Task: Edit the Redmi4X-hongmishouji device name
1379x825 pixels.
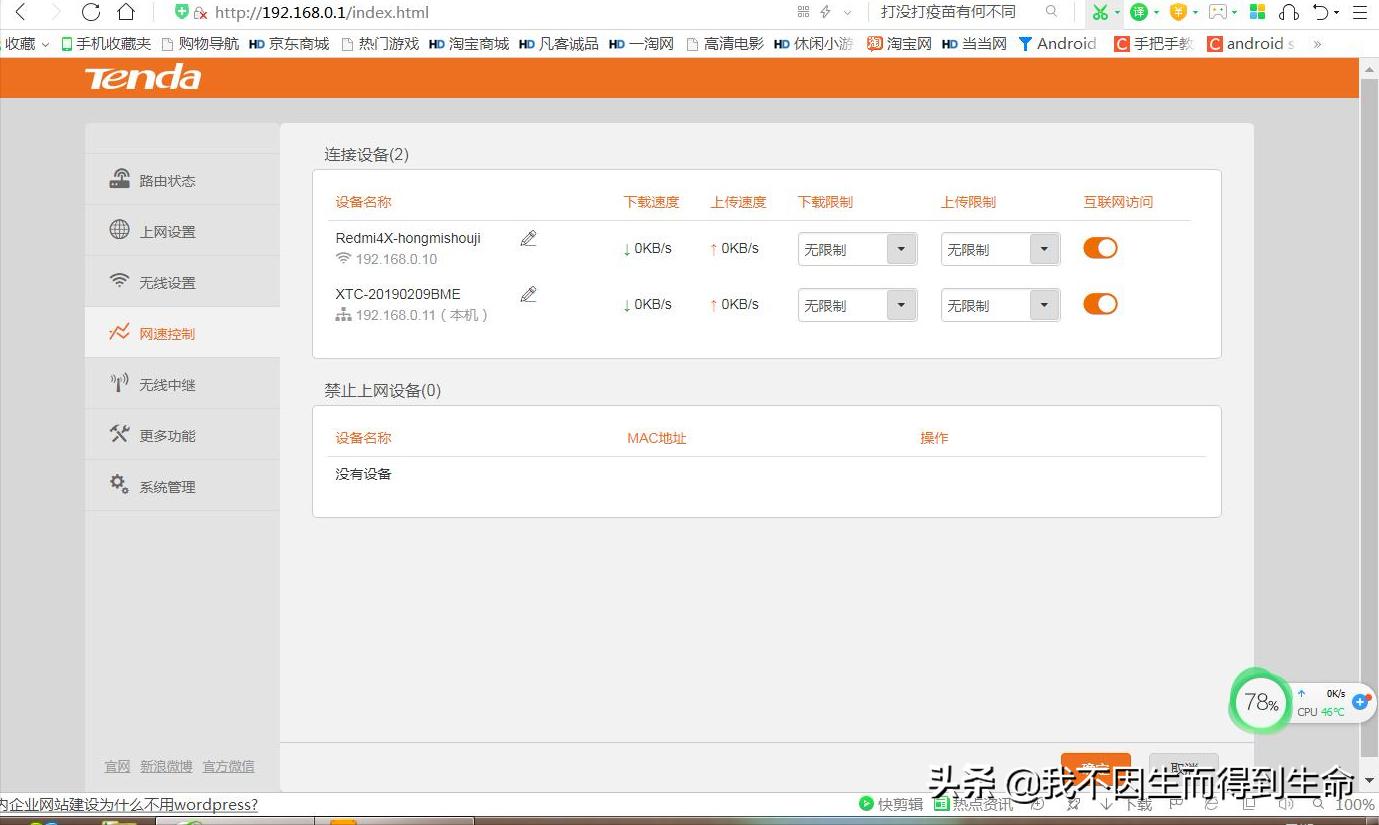Action: [528, 238]
